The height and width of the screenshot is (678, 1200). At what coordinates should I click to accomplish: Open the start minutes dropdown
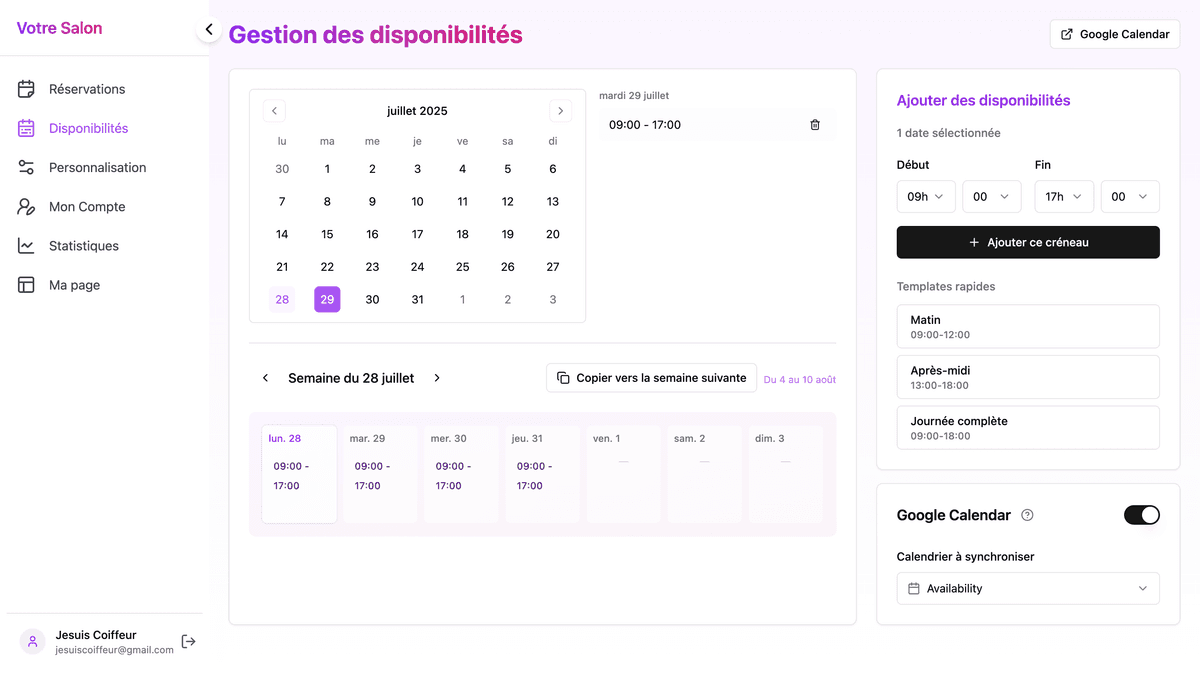(x=991, y=197)
